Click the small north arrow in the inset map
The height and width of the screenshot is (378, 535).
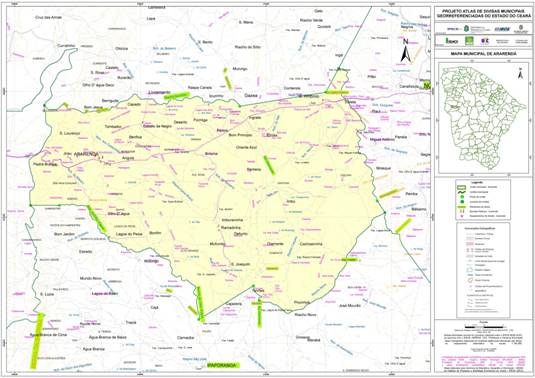pos(520,73)
